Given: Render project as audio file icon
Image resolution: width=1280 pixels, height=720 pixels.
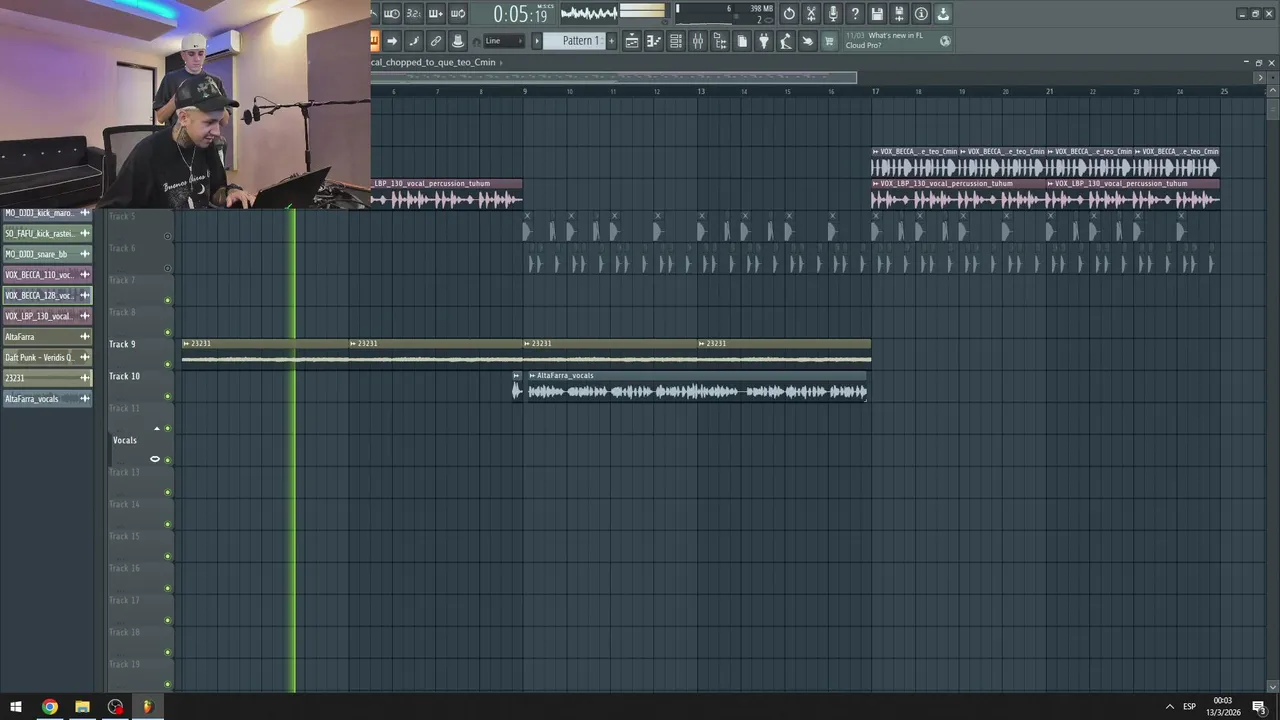Looking at the screenshot, I should coord(899,14).
